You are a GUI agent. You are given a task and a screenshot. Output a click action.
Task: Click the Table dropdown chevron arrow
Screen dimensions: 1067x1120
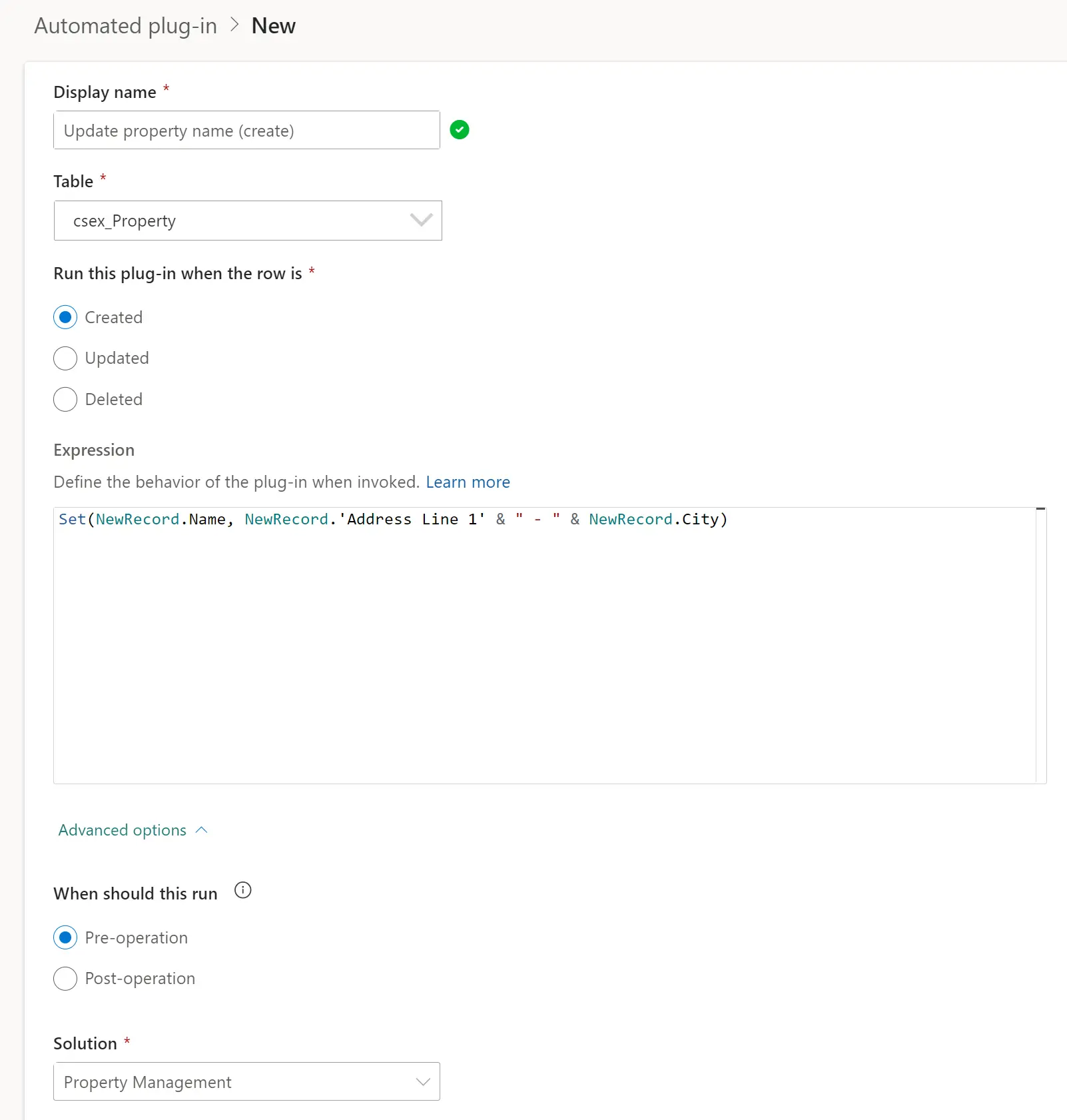(421, 221)
